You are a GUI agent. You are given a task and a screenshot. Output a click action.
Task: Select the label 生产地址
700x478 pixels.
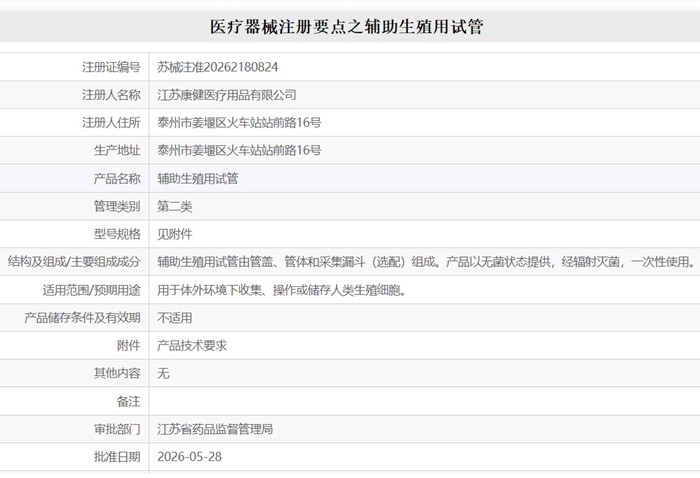[117, 150]
